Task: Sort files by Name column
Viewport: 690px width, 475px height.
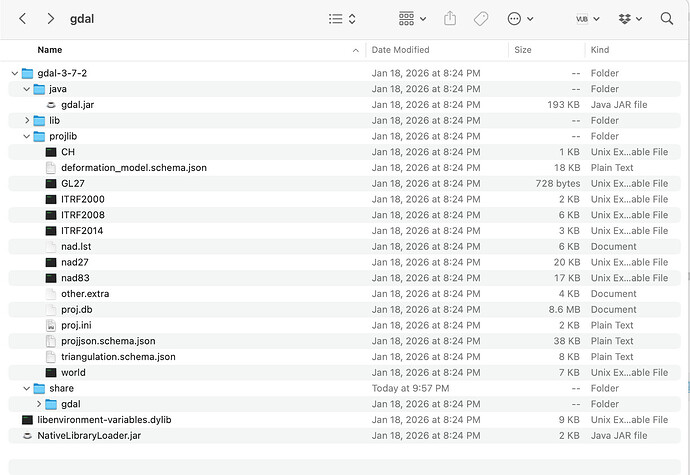Action: [x=50, y=49]
